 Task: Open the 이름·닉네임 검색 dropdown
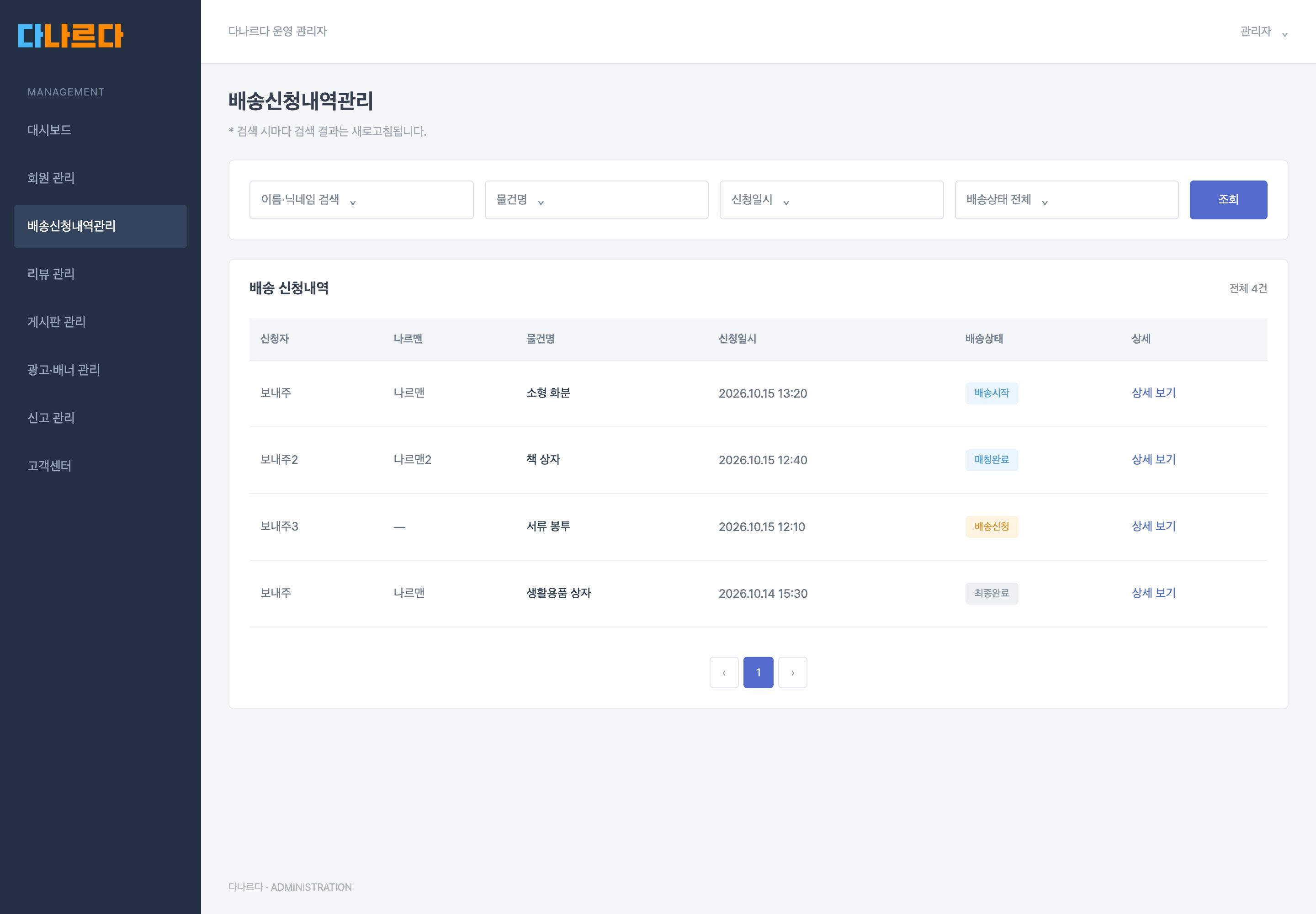tap(361, 200)
